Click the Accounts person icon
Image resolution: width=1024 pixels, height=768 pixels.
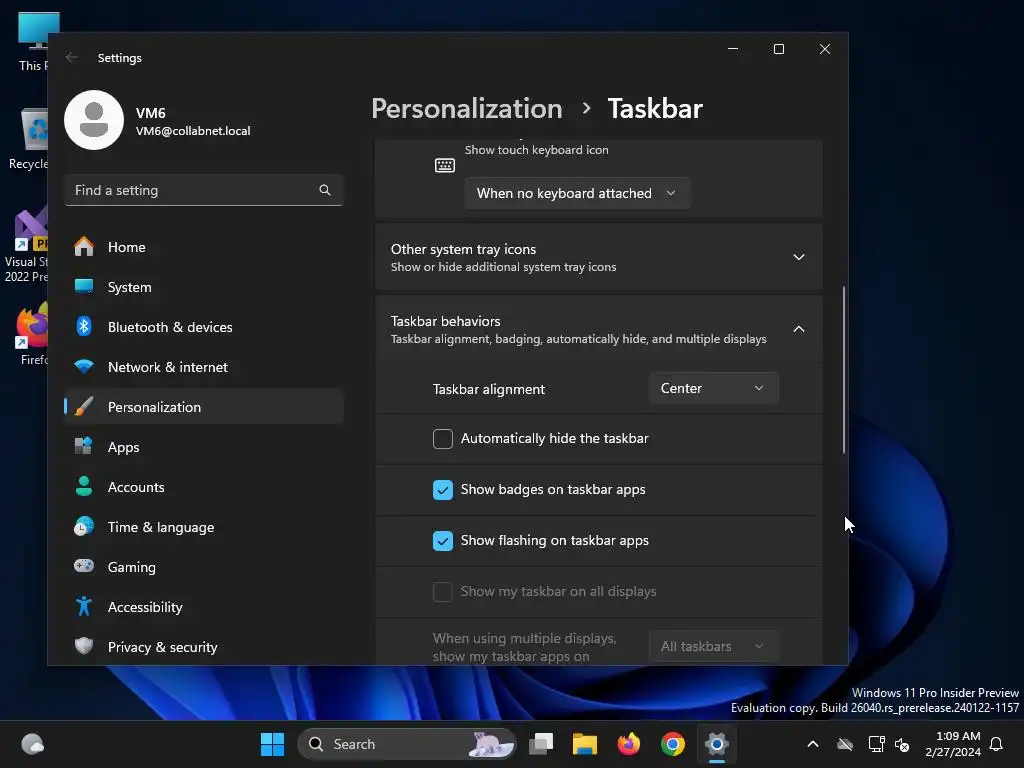(84, 487)
